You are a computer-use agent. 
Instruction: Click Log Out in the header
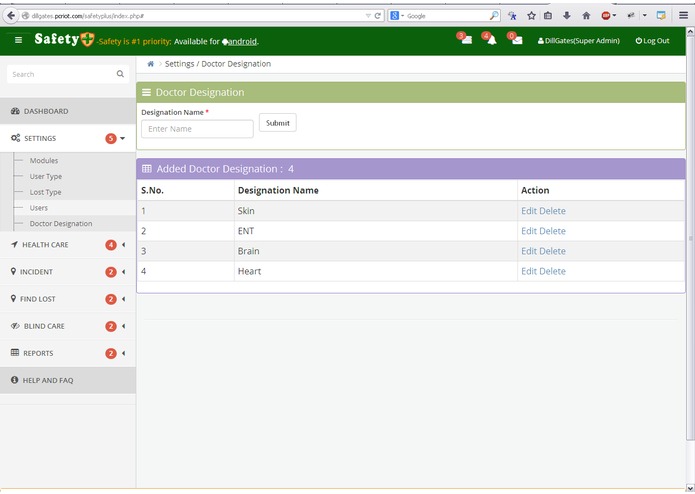pos(652,41)
